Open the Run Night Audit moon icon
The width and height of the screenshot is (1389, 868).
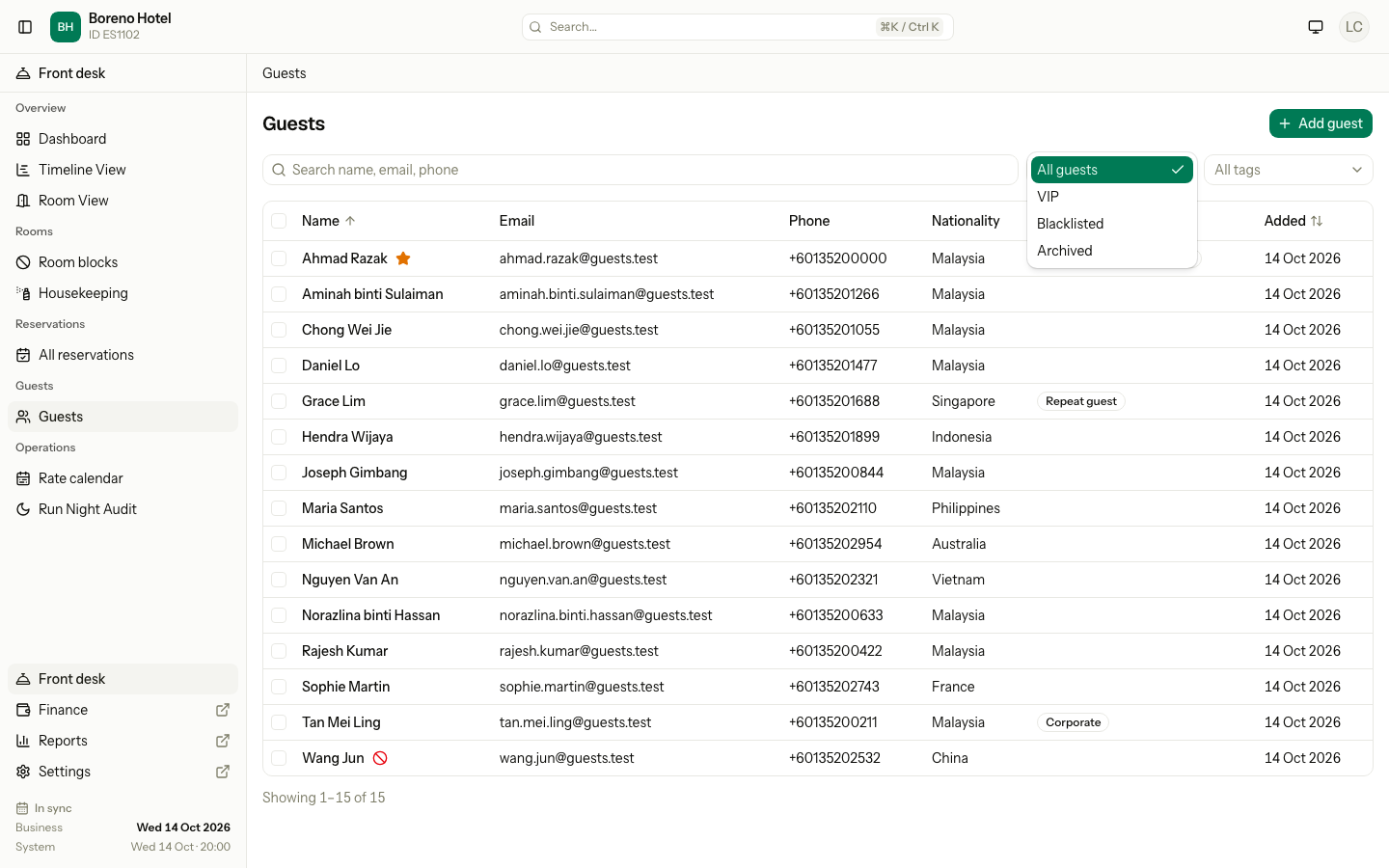pyautogui.click(x=23, y=509)
